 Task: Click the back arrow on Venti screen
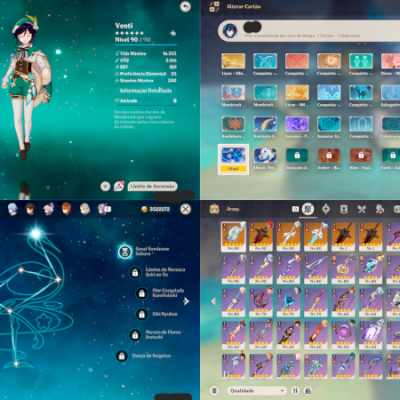pyautogui.click(x=185, y=6)
